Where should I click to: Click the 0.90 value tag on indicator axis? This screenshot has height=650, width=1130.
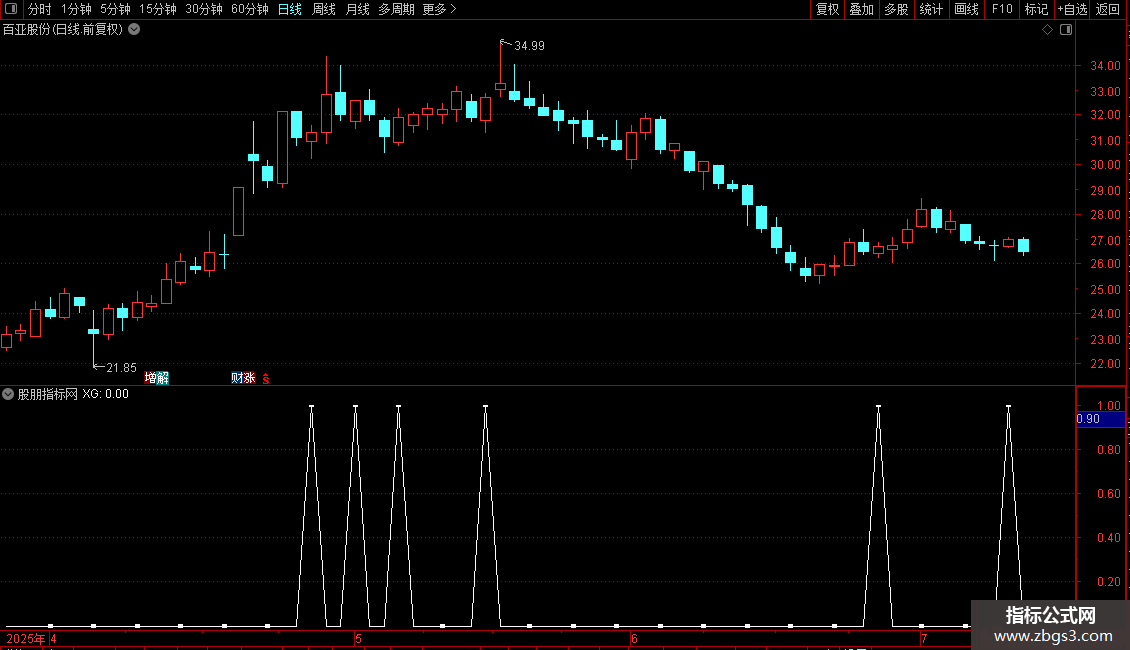pyautogui.click(x=1100, y=419)
